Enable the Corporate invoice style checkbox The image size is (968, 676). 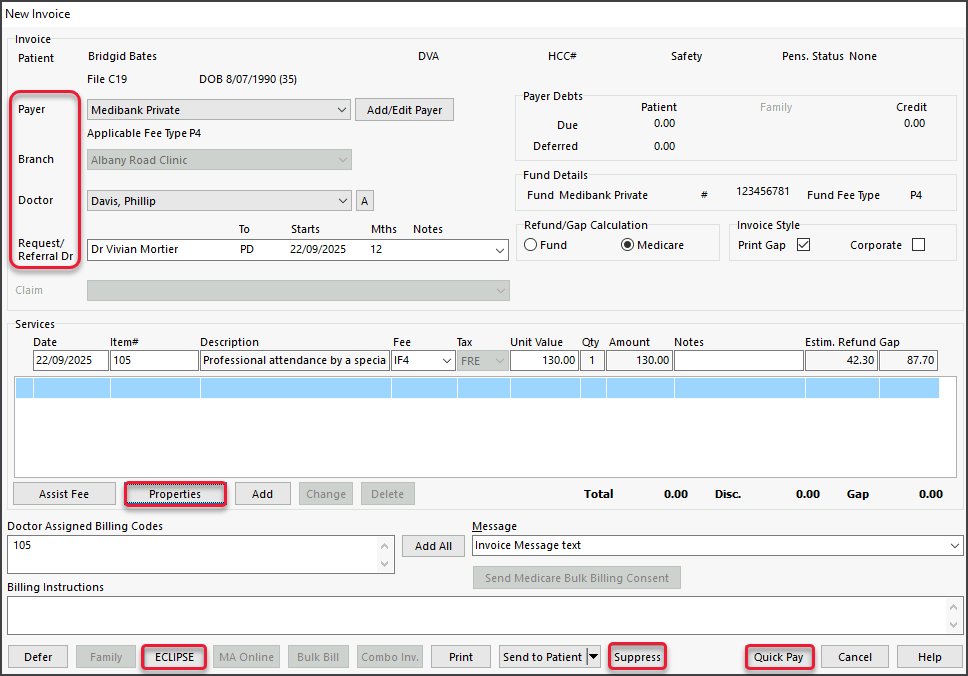pos(918,245)
